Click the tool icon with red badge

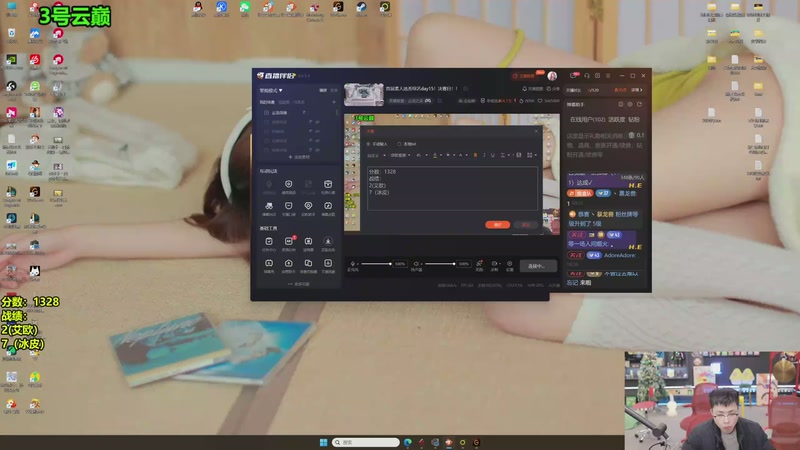(x=289, y=241)
